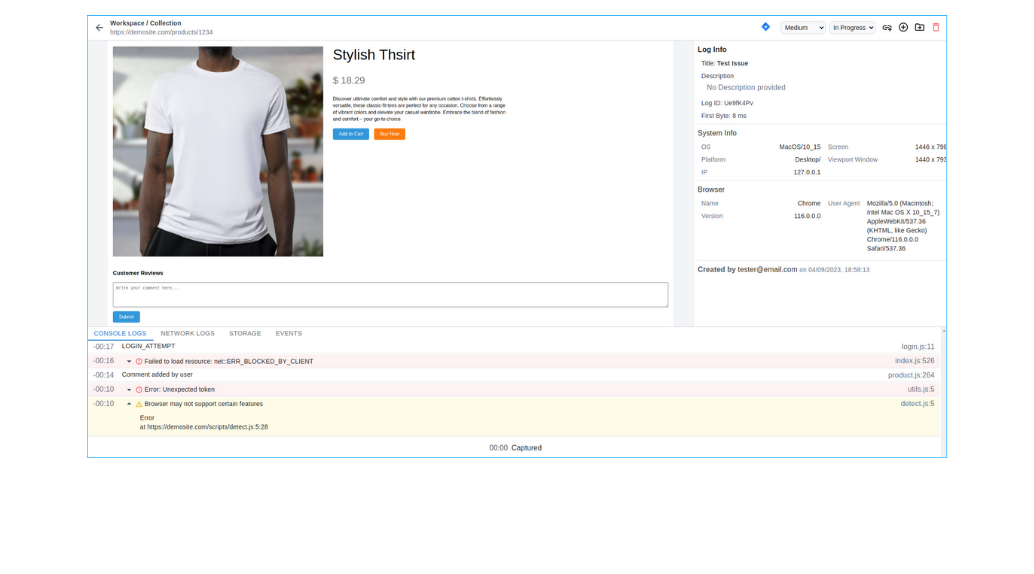
Task: Click error icon on 'Failed to load resource' log
Action: coord(139,361)
